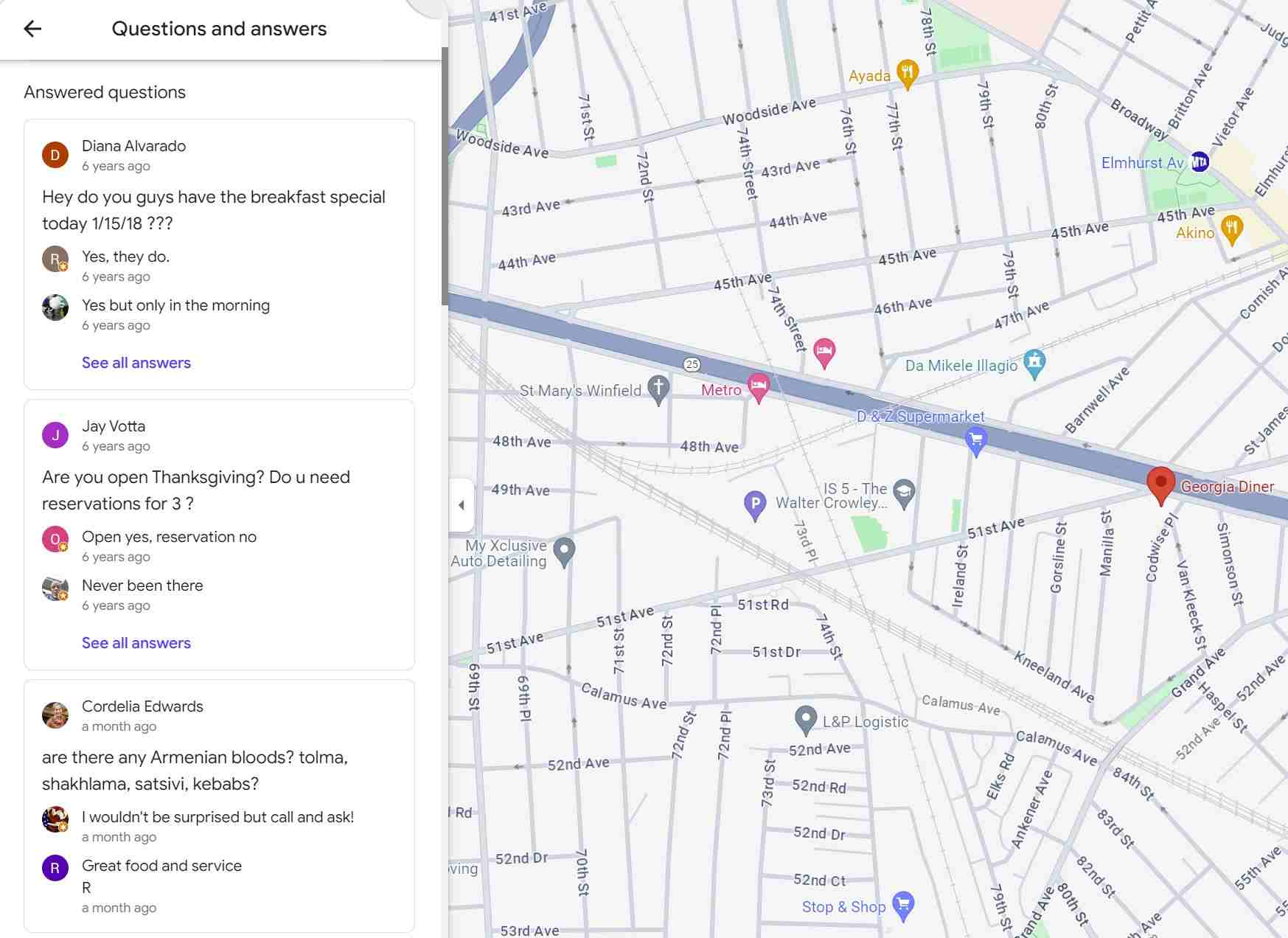Click the Route 25 highway shield

(692, 362)
